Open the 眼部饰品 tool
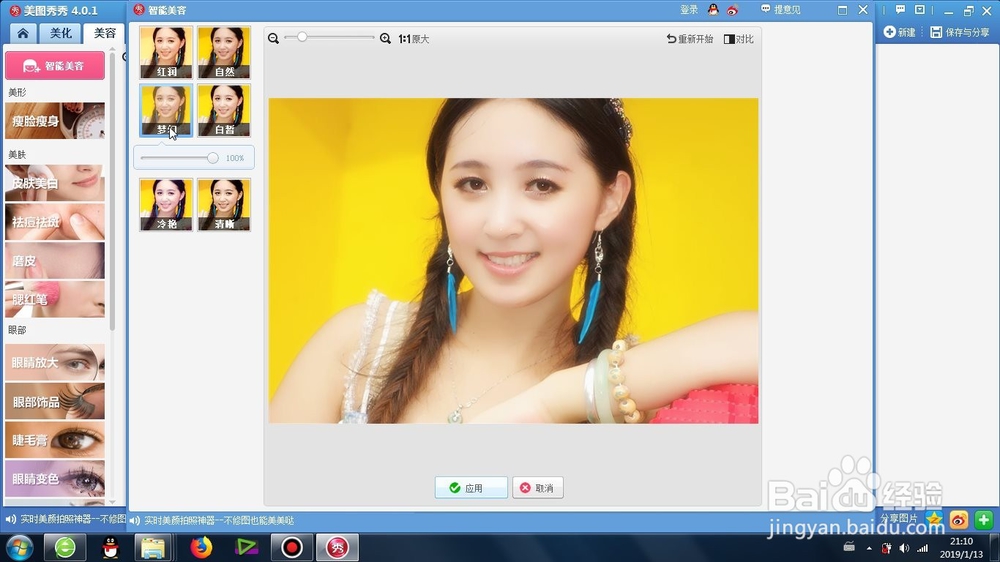Image resolution: width=1000 pixels, height=562 pixels. coord(55,401)
